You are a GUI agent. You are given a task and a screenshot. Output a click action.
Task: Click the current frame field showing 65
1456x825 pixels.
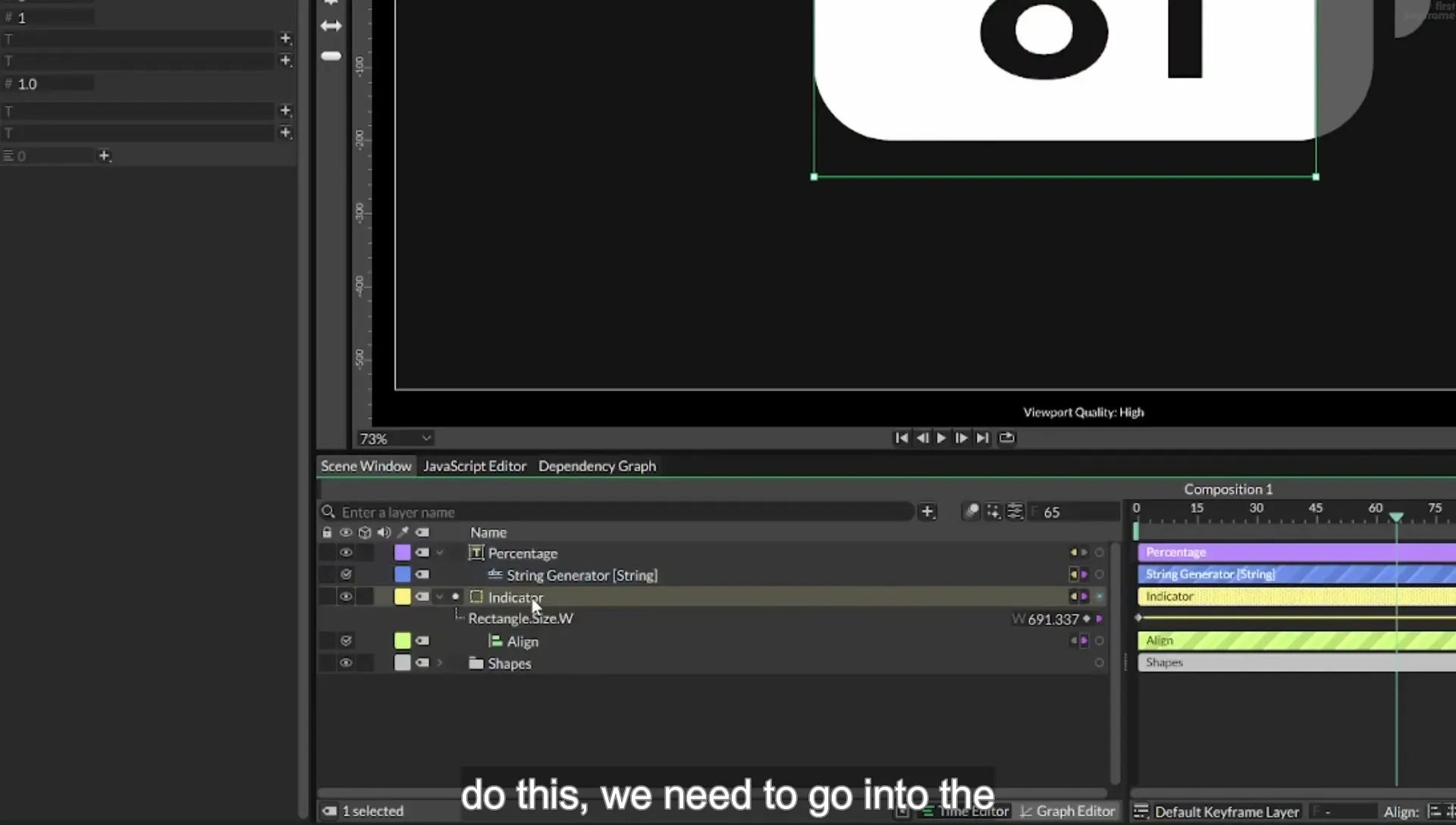1073,512
